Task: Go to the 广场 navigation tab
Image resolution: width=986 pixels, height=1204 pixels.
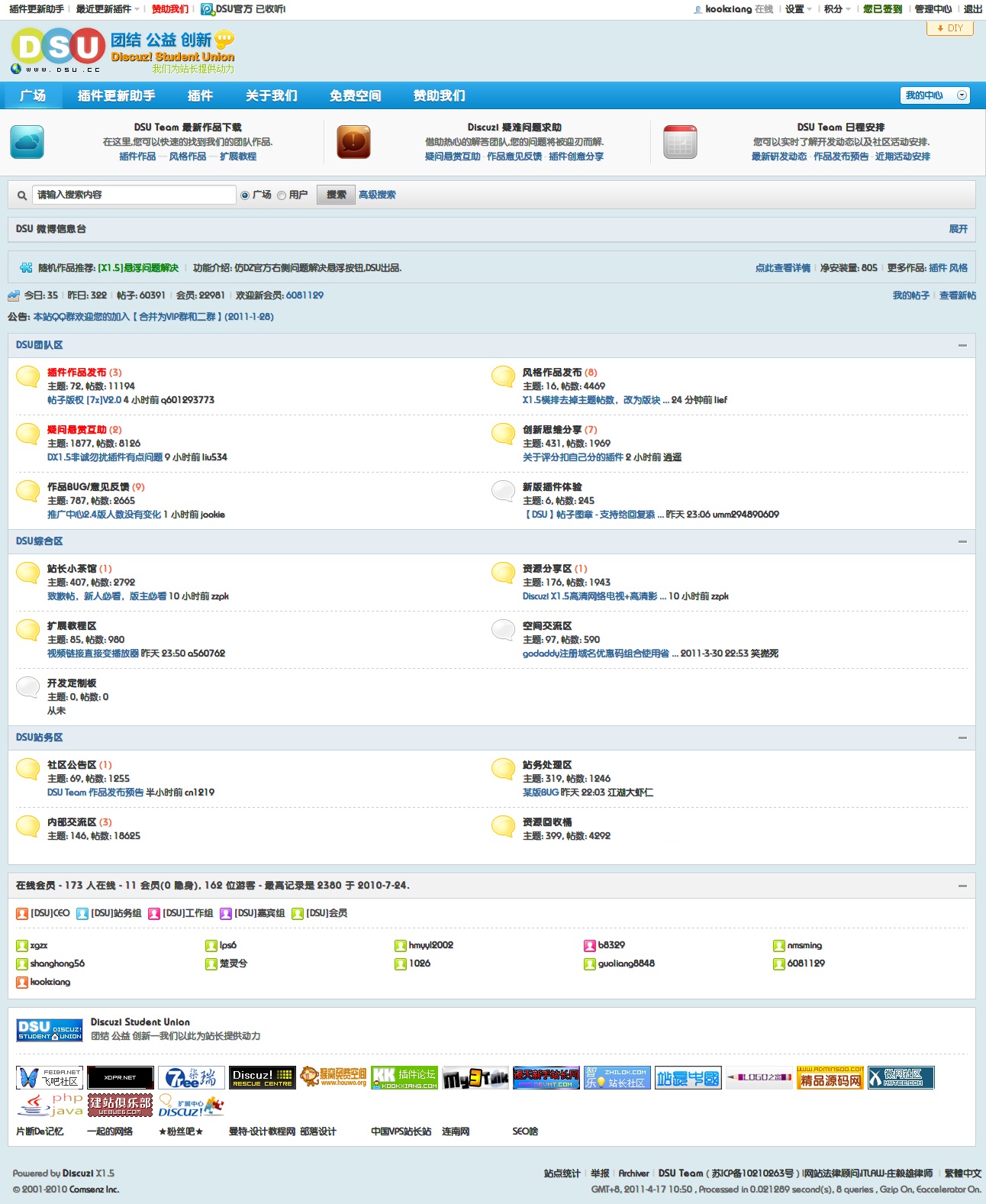Action: [33, 95]
